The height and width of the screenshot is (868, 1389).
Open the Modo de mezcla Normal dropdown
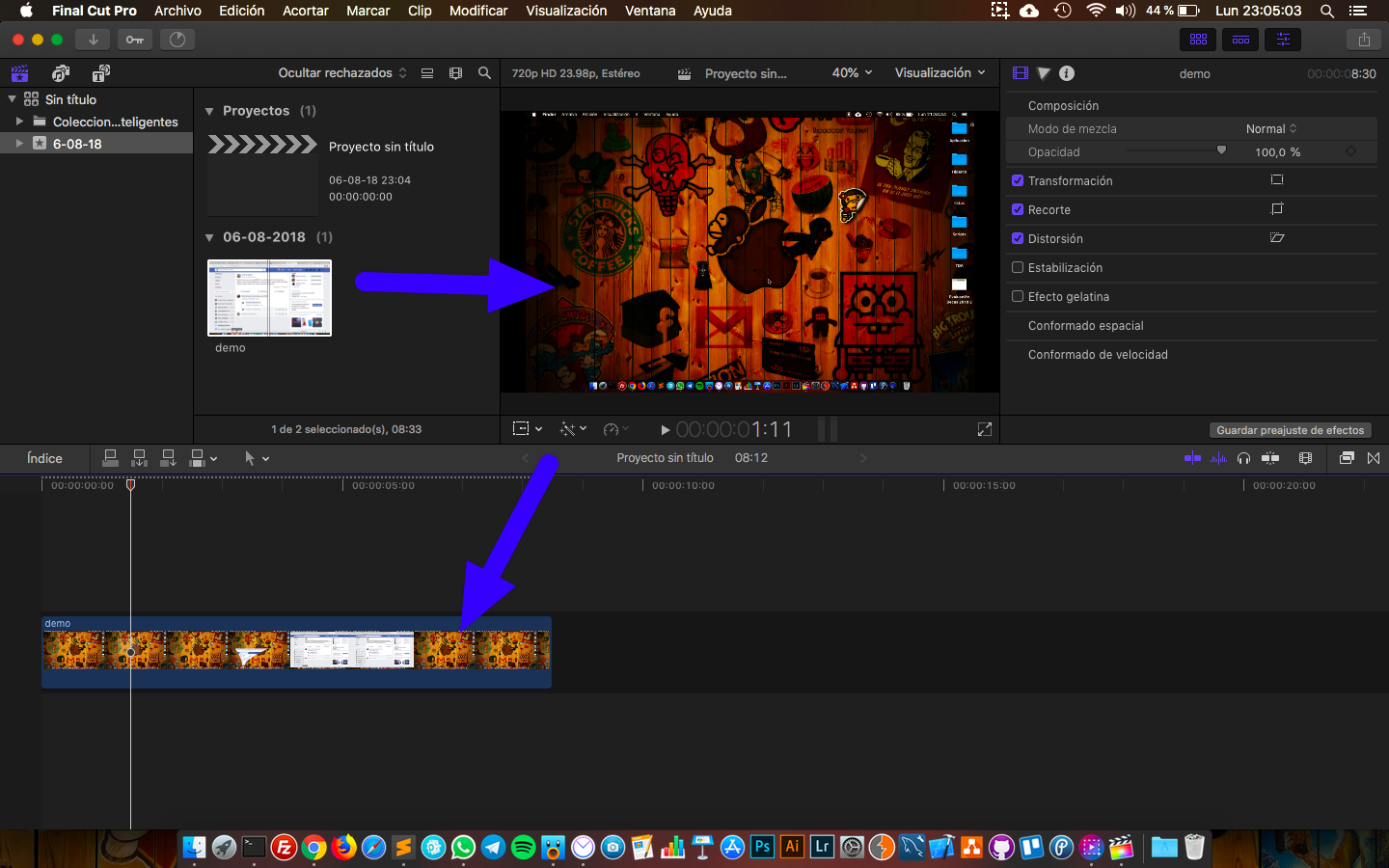coord(1271,129)
